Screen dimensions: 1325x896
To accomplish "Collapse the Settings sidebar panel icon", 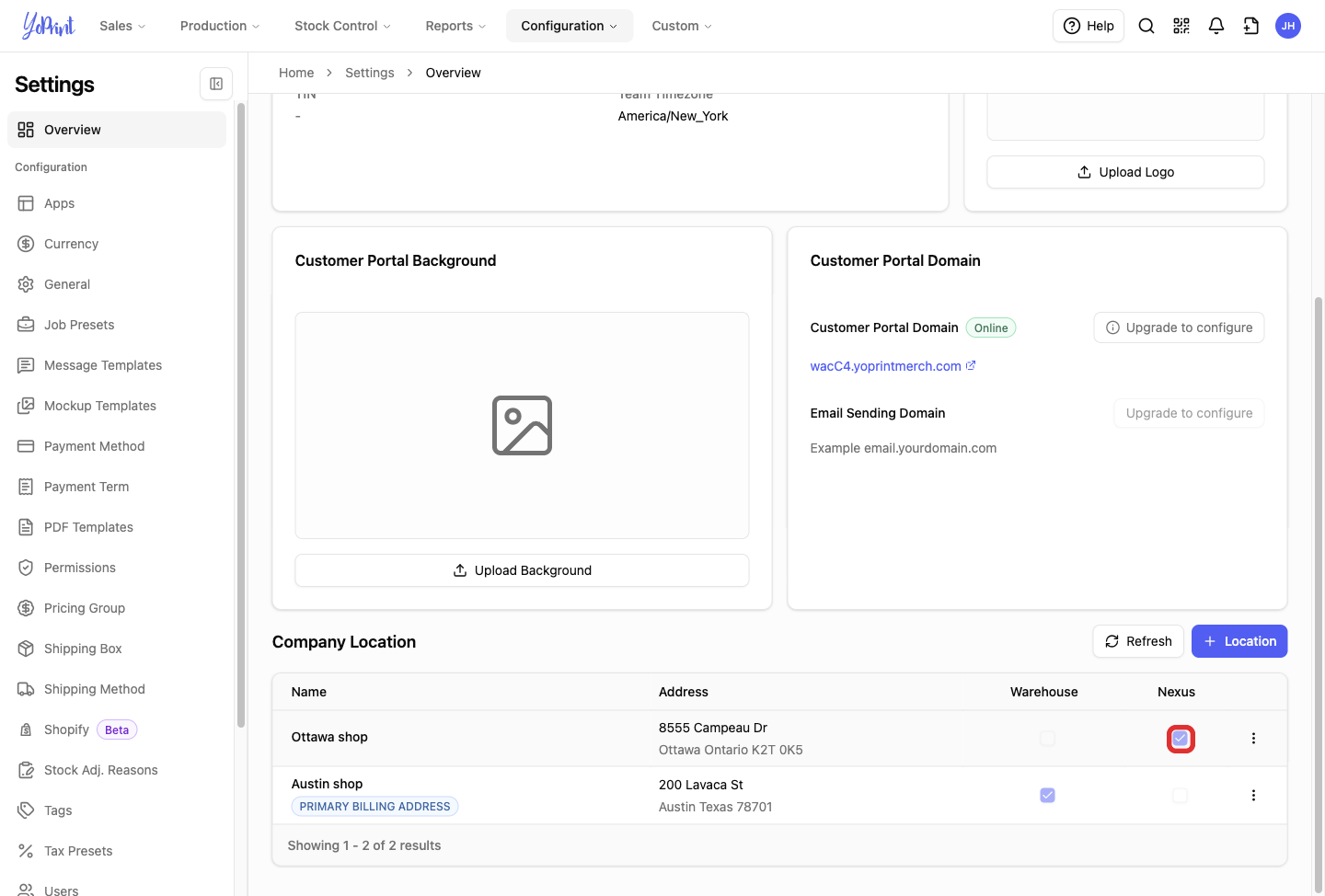I will coord(216,84).
